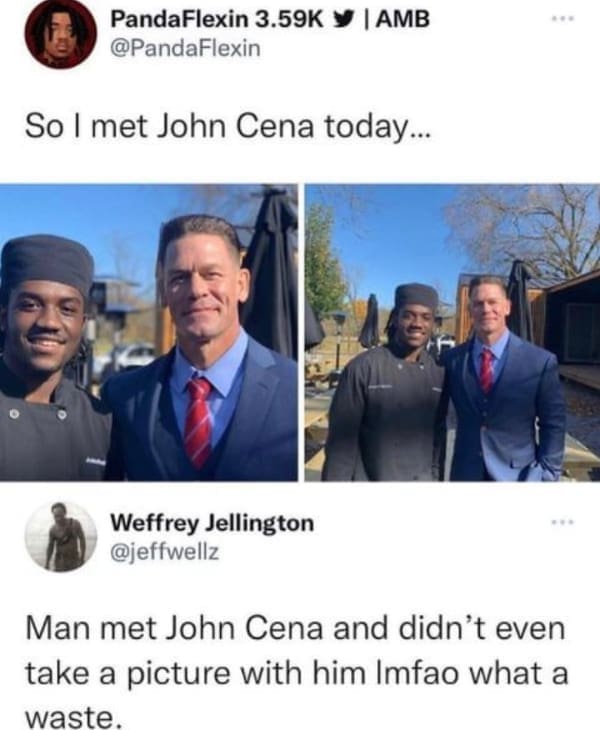Open more options on Weffrey Jellington's tweet
This screenshot has width=600, height=730.
tap(563, 522)
